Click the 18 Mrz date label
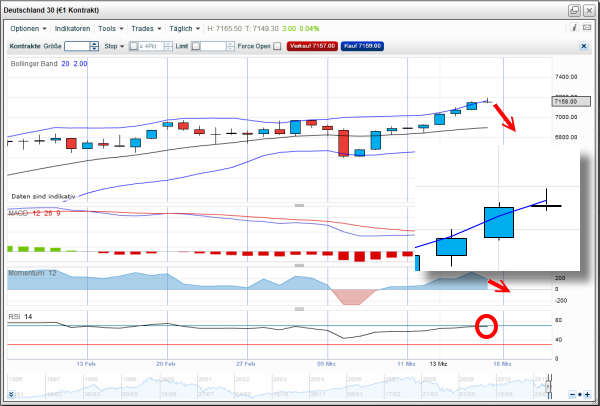 [x=502, y=364]
